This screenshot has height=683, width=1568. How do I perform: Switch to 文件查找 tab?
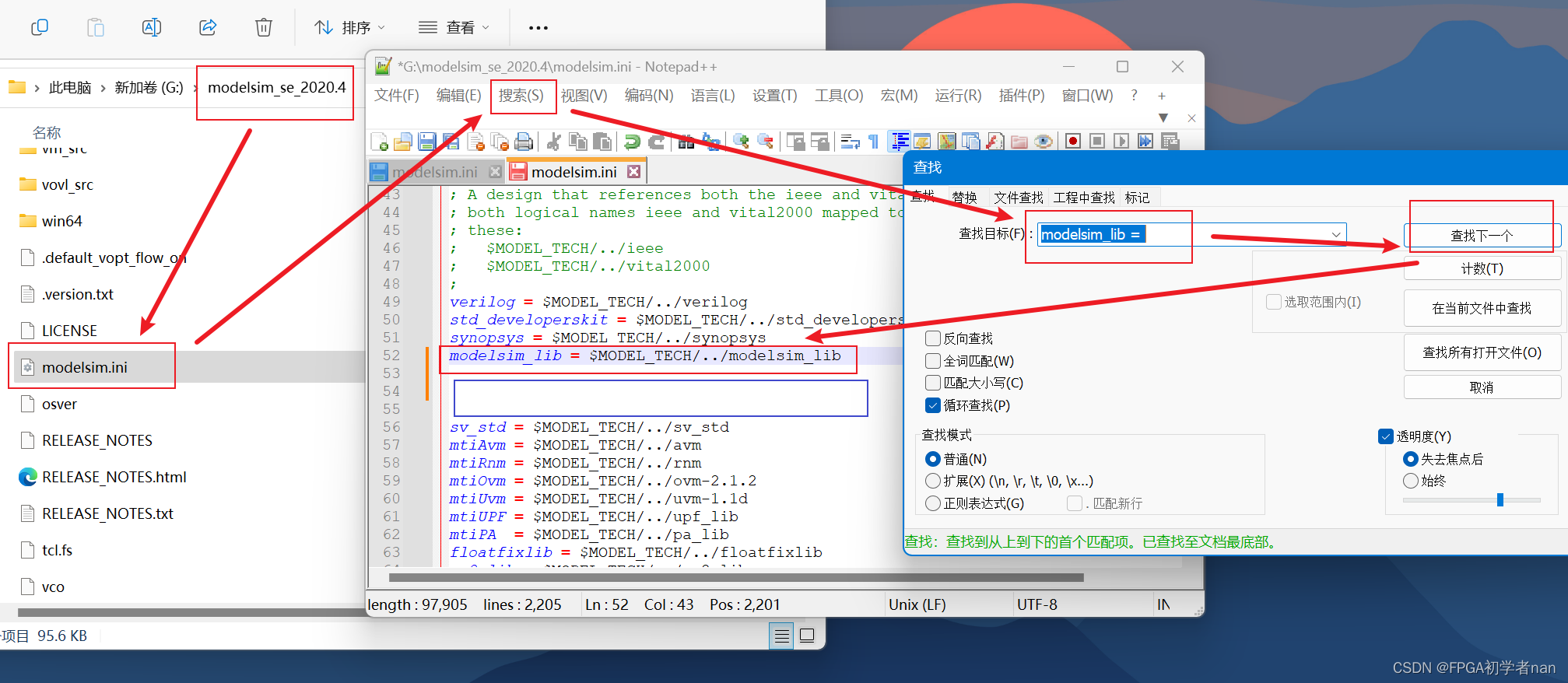tap(1019, 198)
